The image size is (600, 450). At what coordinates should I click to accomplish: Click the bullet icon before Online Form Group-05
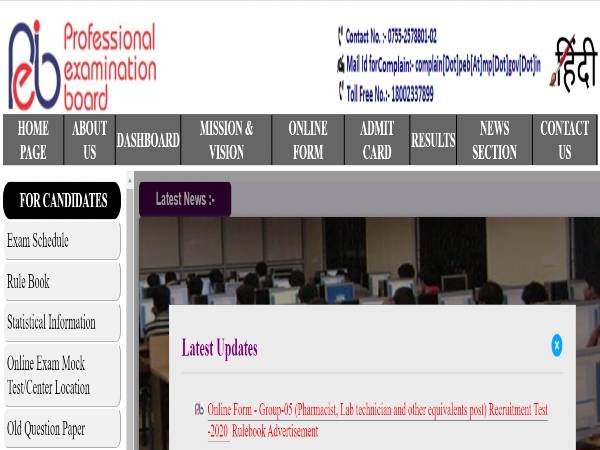199,410
